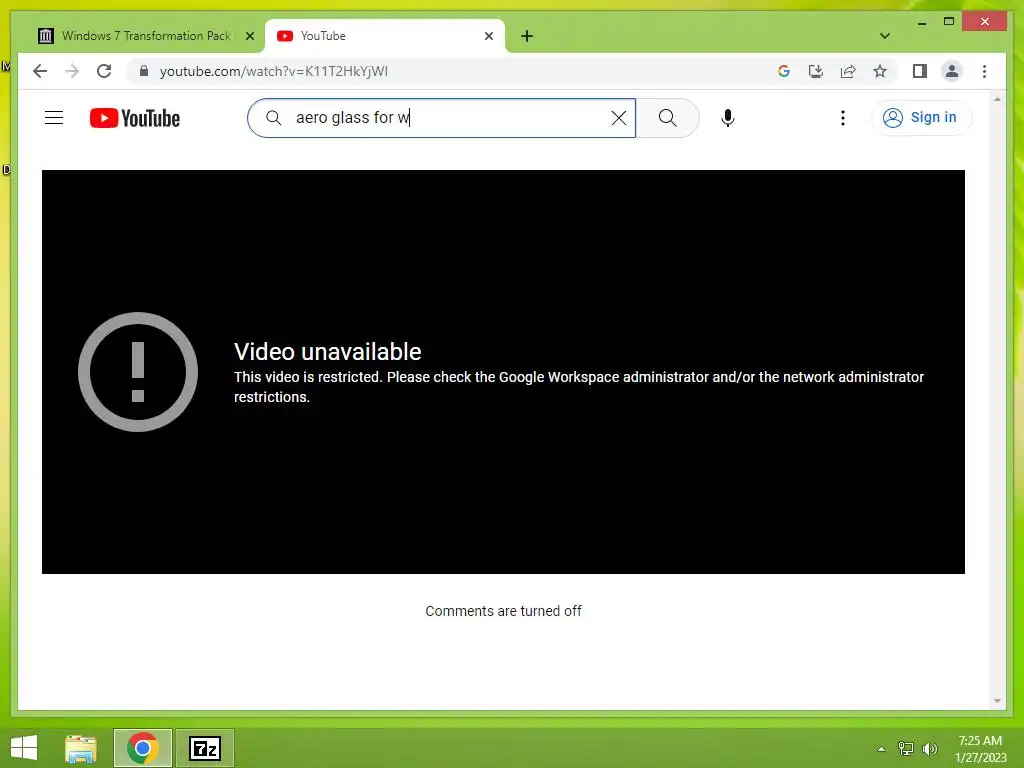Close the Chrome window
The height and width of the screenshot is (768, 1024).
click(x=984, y=22)
